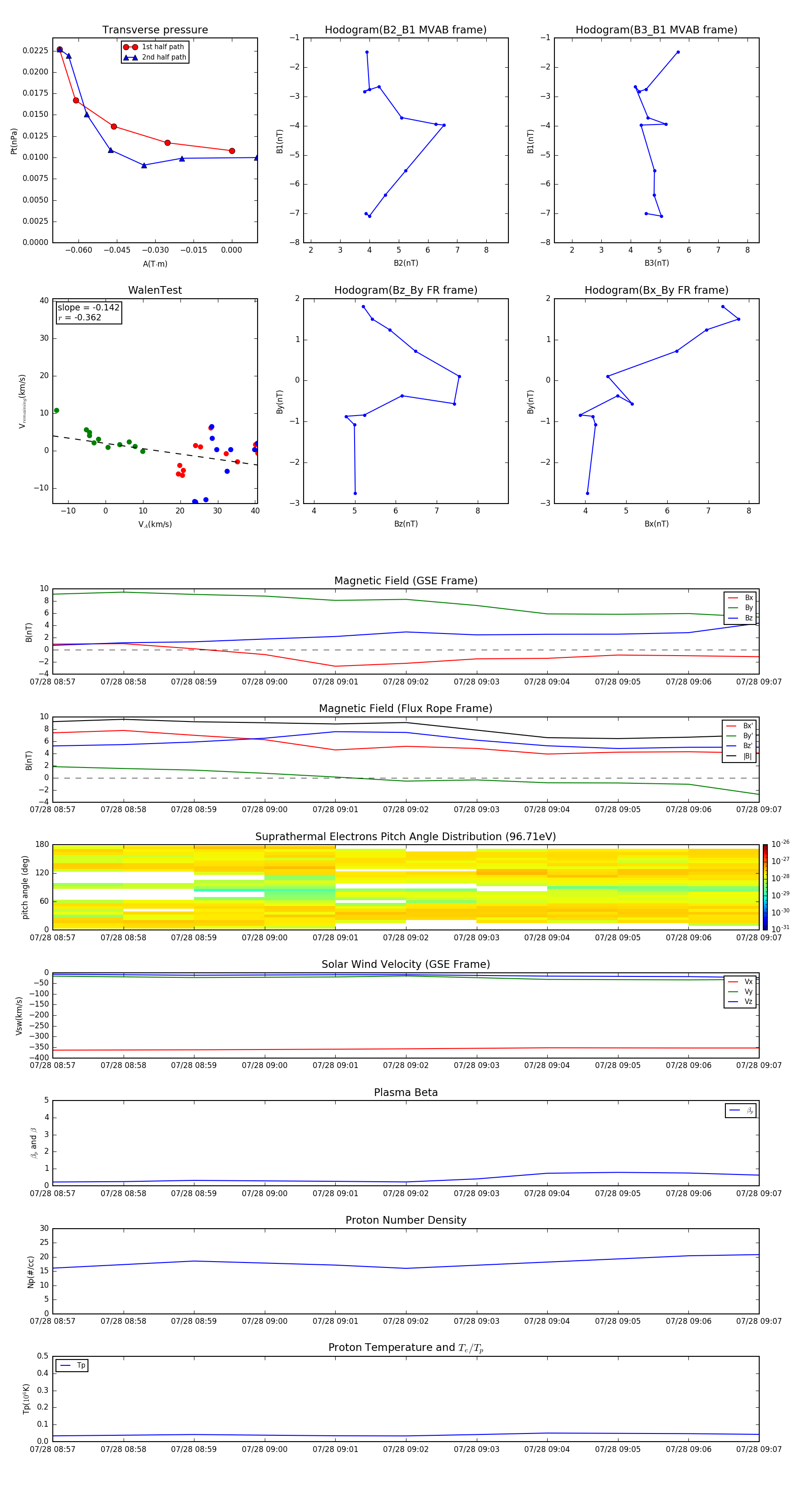Click the 'A(T·m)' x-axis label

coord(155,264)
